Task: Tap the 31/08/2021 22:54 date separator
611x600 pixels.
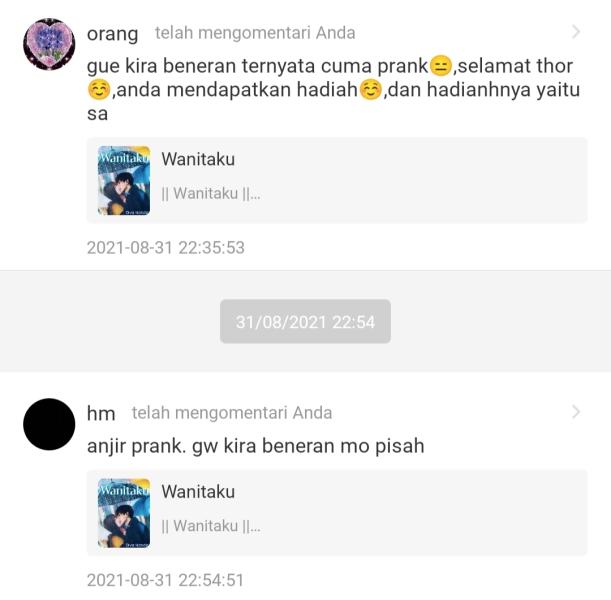Action: click(306, 321)
